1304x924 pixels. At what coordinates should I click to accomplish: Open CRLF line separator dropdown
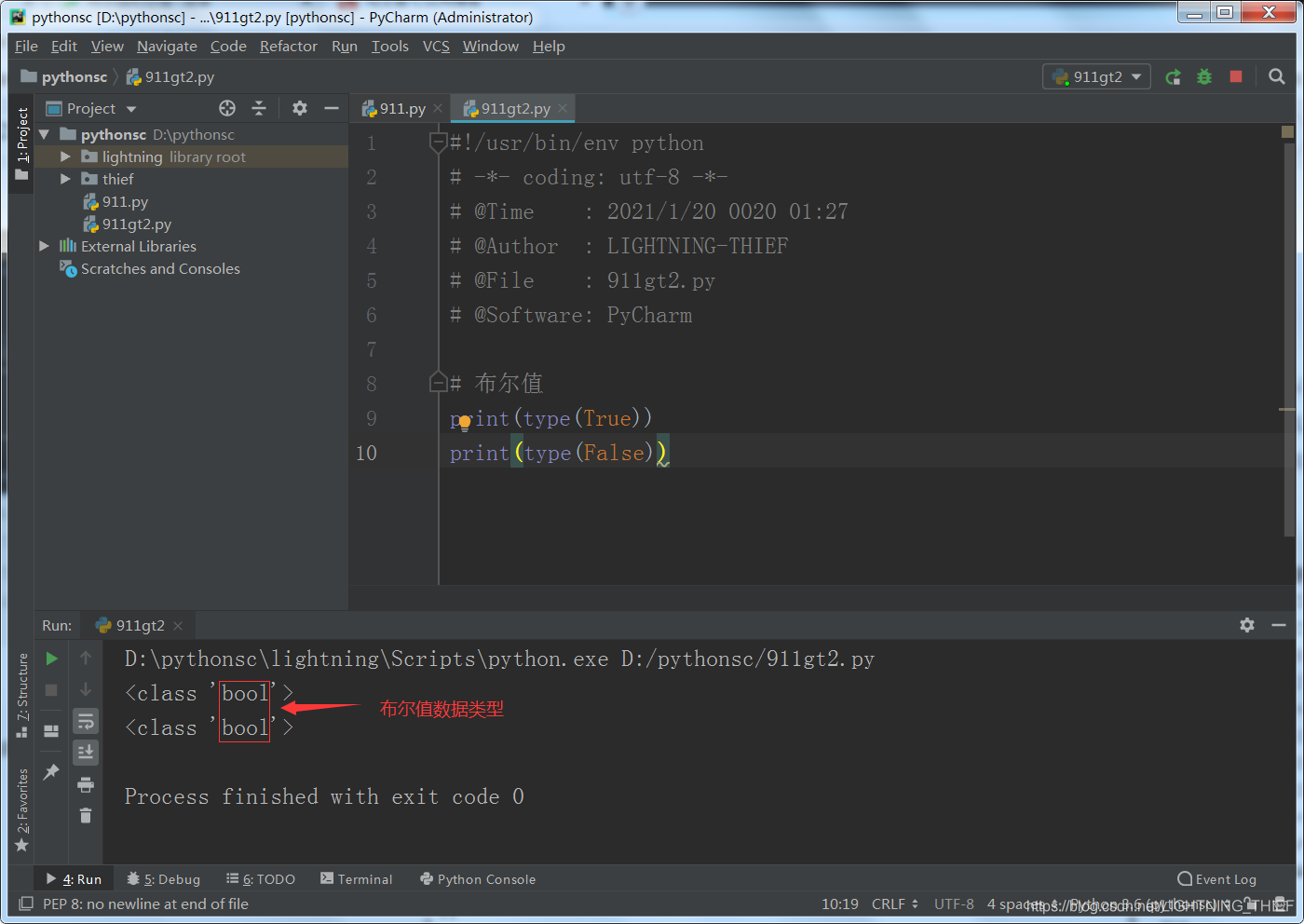(894, 904)
